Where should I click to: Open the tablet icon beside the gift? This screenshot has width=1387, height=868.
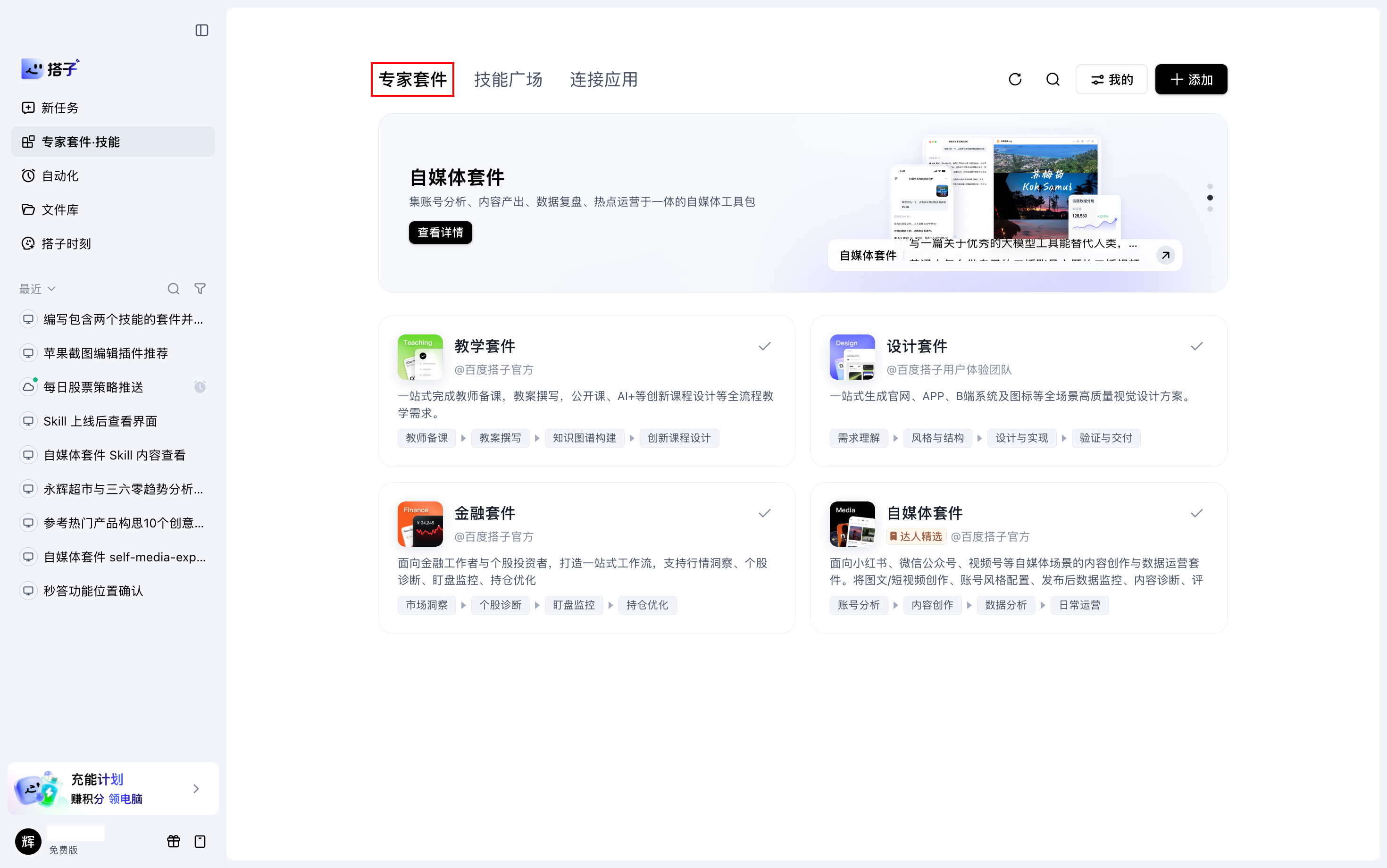pos(200,842)
